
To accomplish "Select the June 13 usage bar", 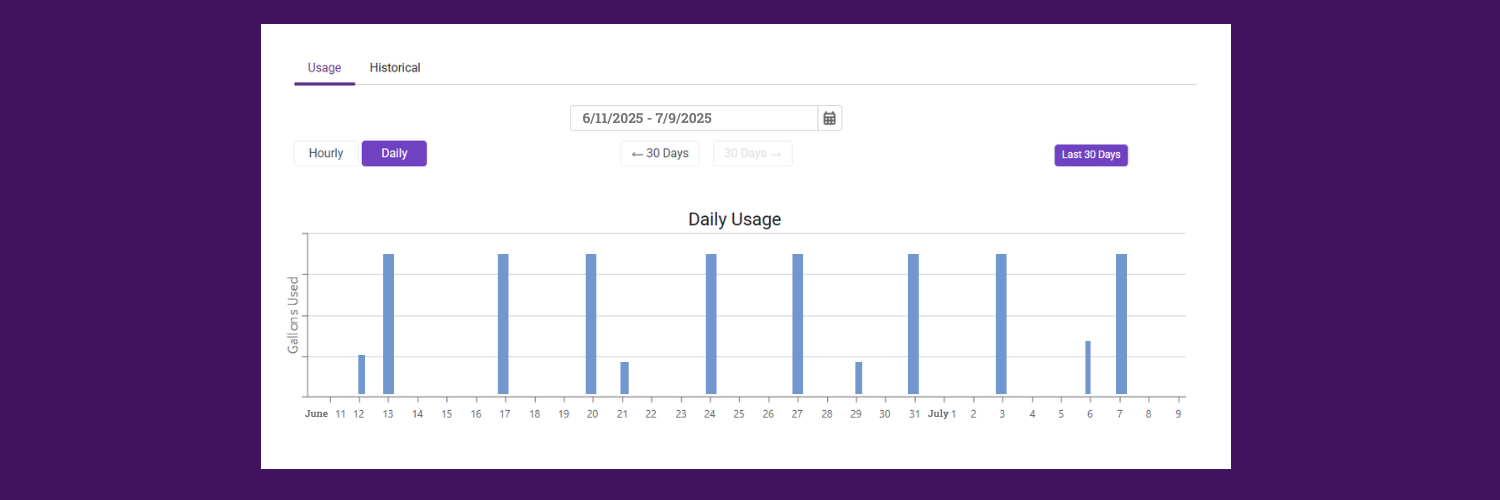I will 389,324.
